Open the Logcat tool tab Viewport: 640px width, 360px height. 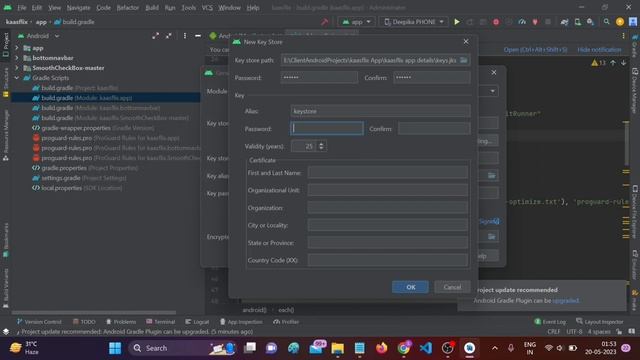(197, 322)
